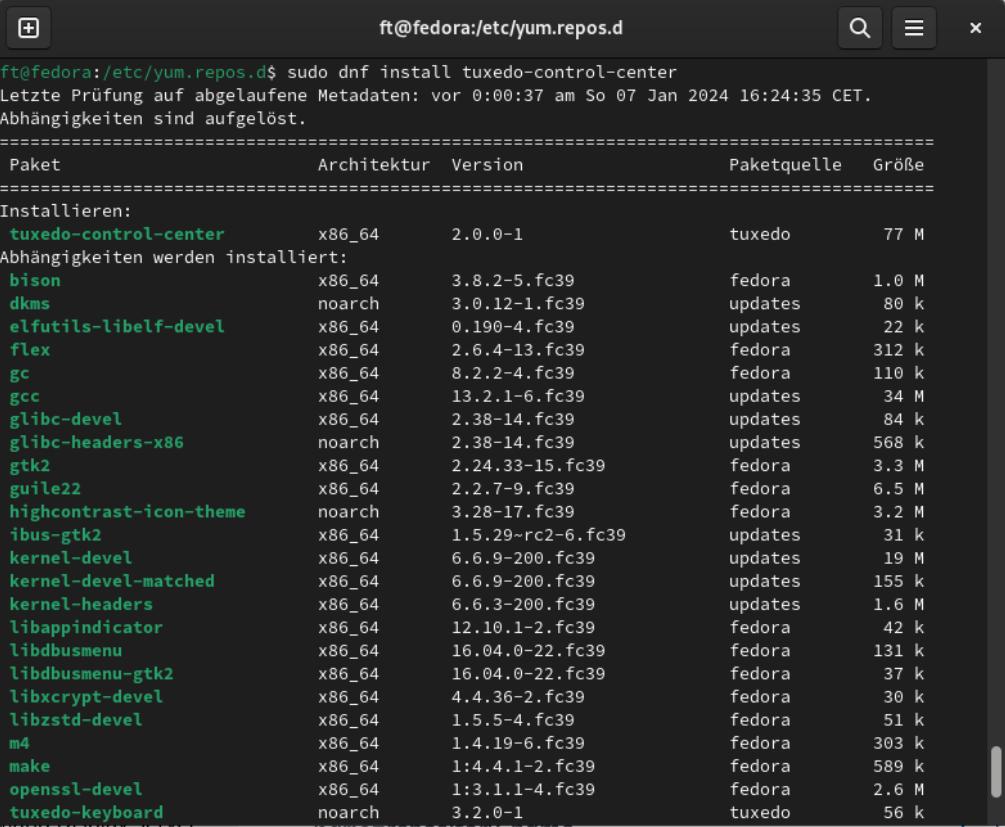Click the kernel-devel package name
This screenshot has height=827, width=1005.
[71, 558]
